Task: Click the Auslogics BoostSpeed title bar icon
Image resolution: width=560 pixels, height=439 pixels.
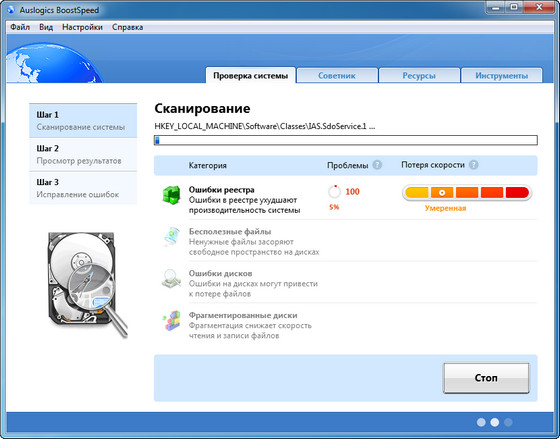Action: click(11, 10)
